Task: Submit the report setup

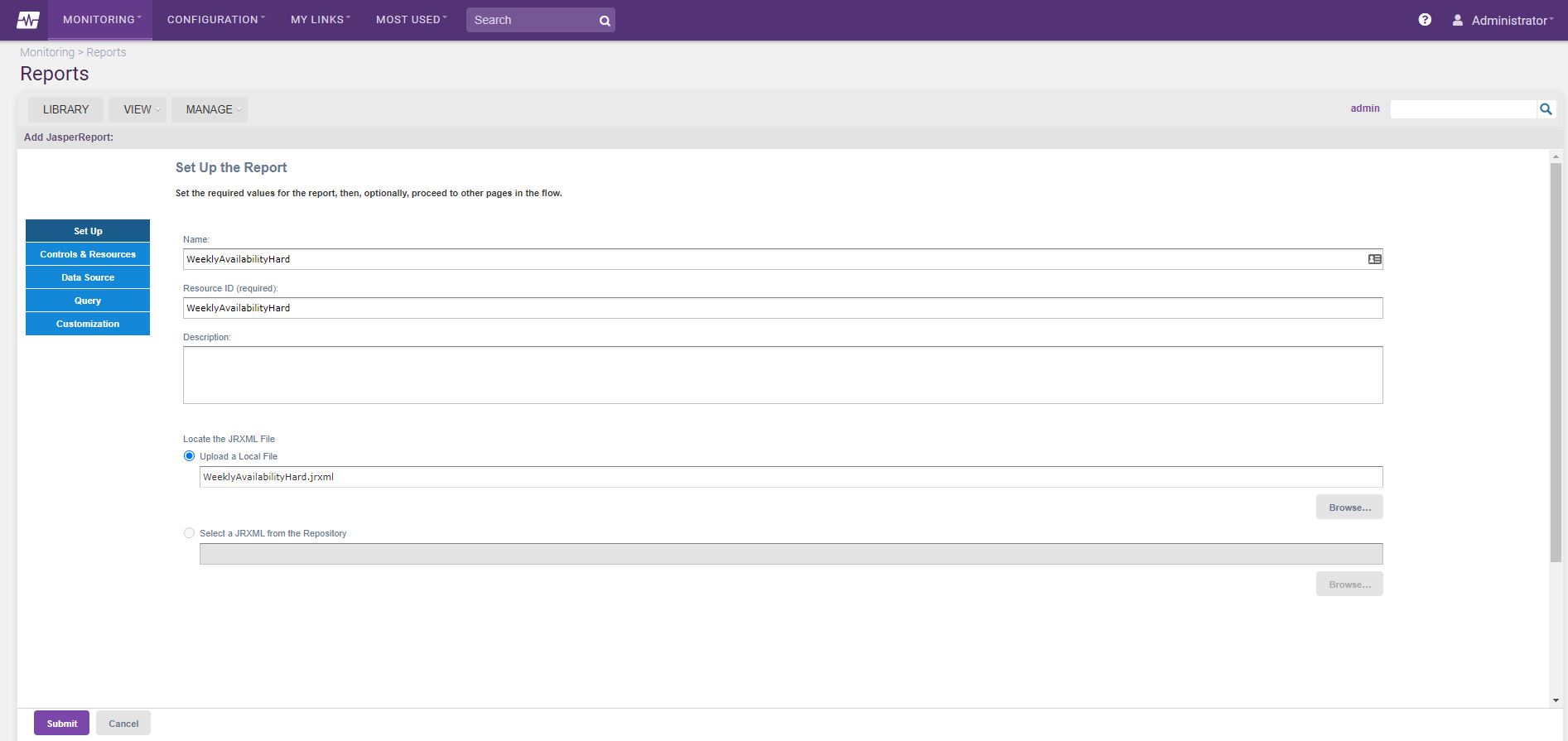Action: click(61, 723)
